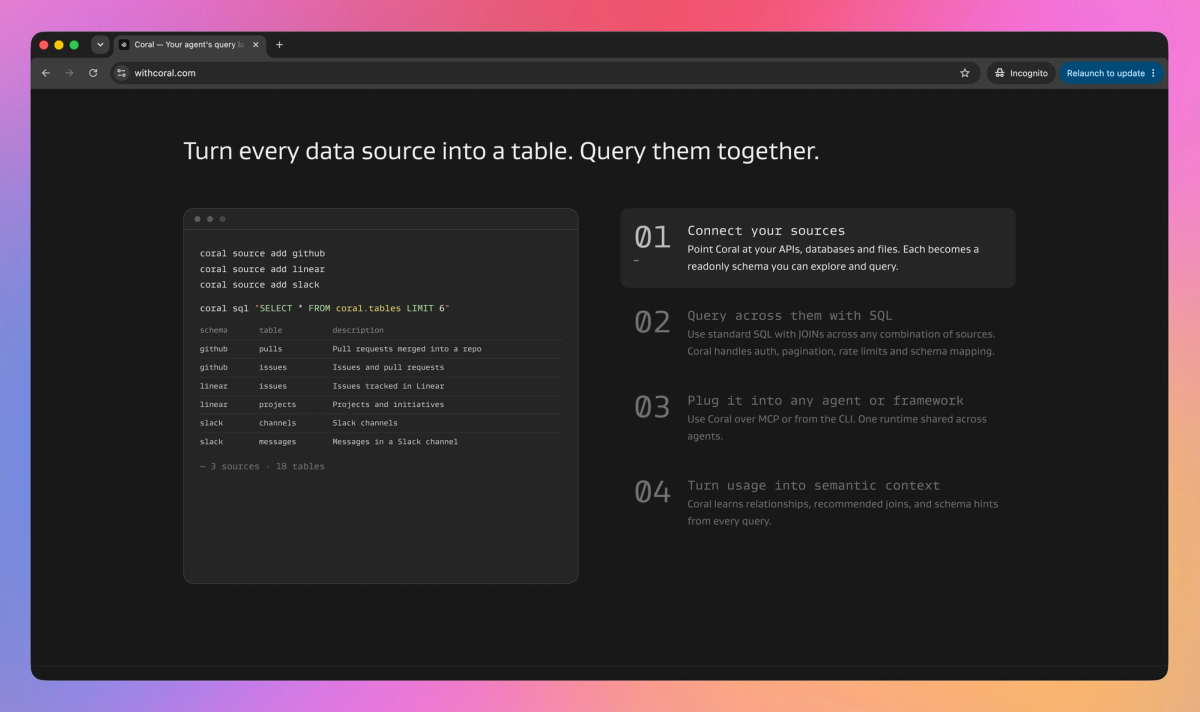
Task: Select the Coral browser tab
Action: [x=189, y=45]
